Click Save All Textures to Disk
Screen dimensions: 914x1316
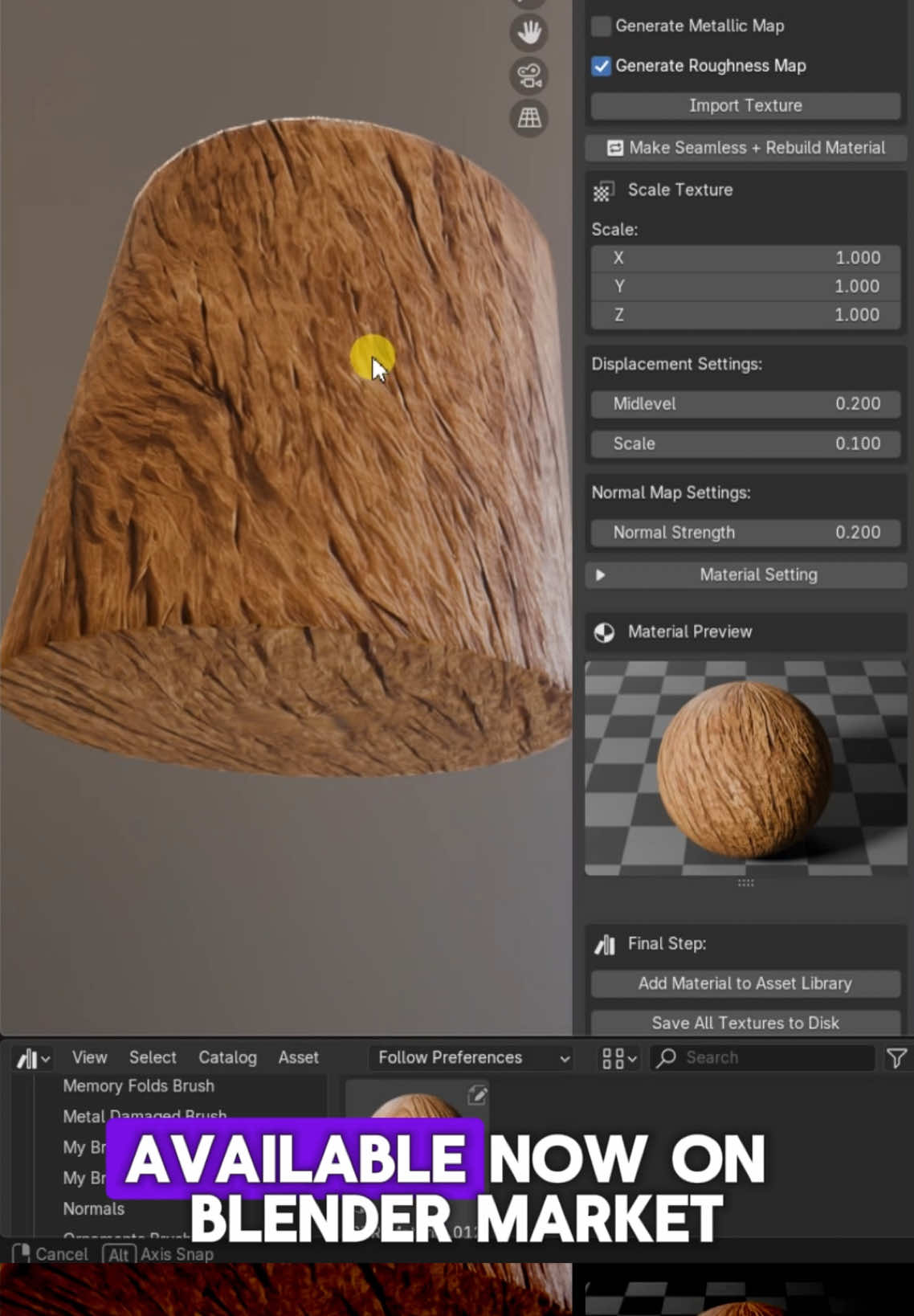(745, 1023)
